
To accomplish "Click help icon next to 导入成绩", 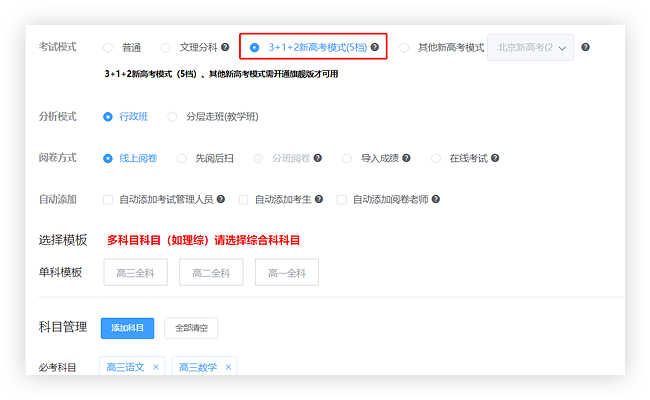I will pos(407,158).
